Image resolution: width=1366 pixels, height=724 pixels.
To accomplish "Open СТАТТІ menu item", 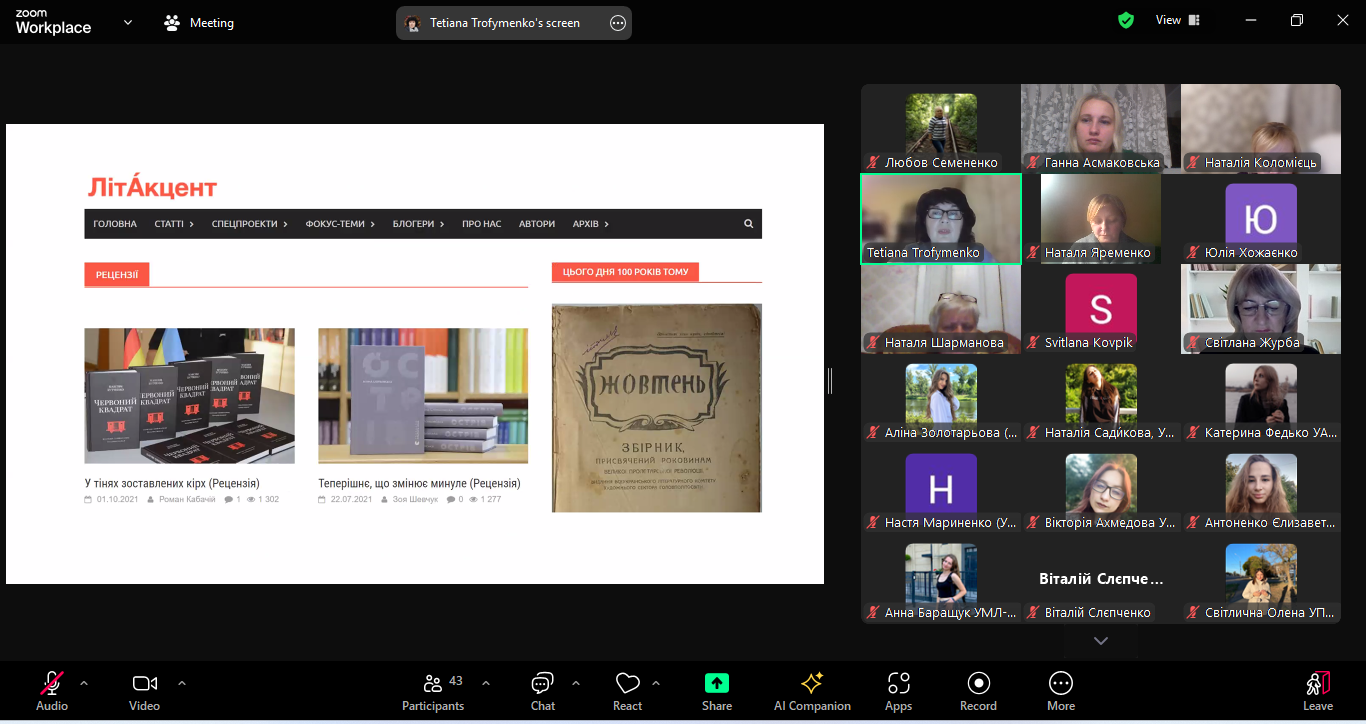I will [x=174, y=224].
